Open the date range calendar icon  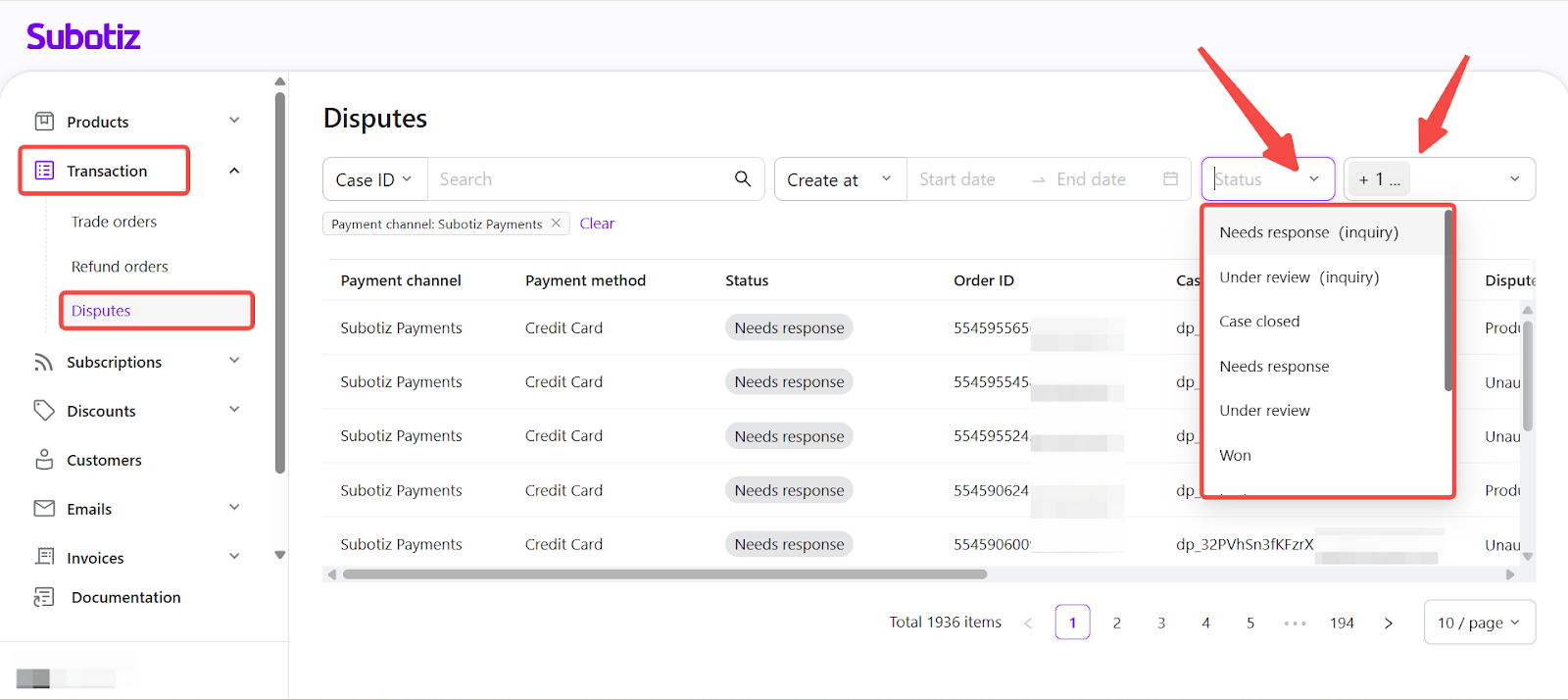pos(1170,179)
